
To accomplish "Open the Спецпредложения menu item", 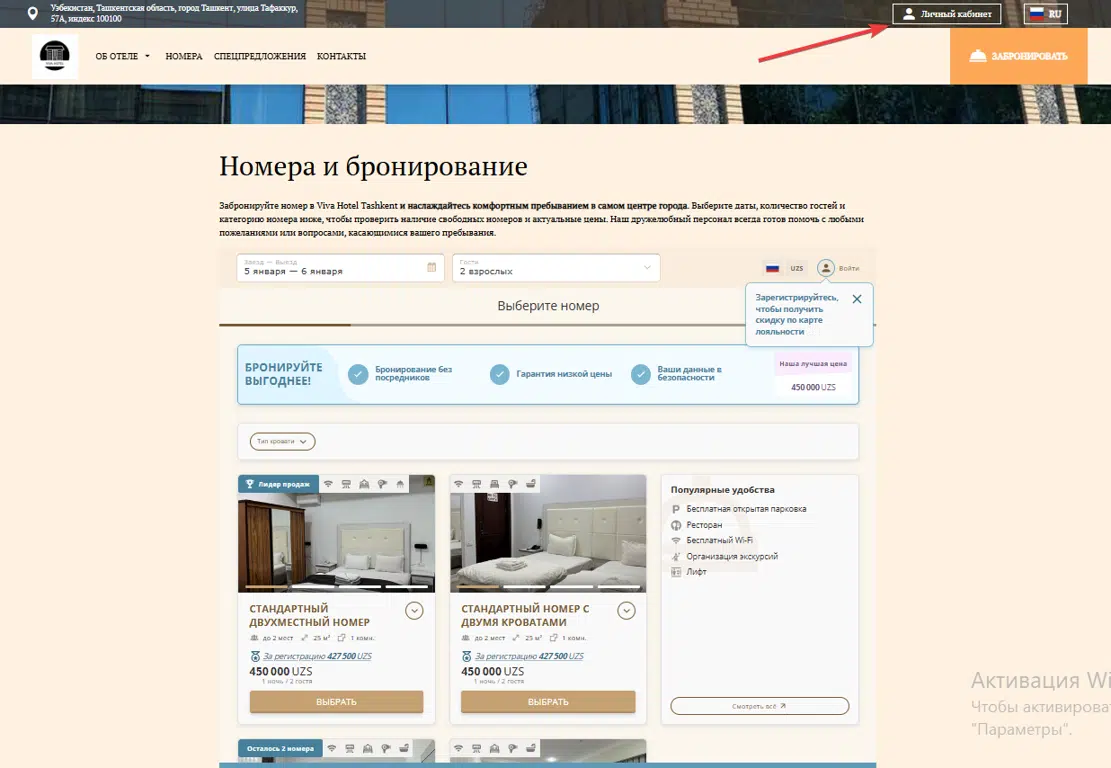I will pos(260,56).
